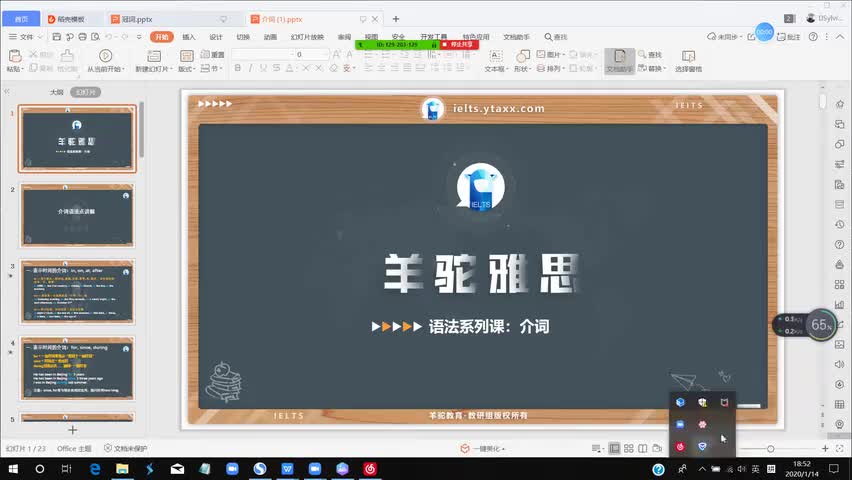
Task: Click the red Stop Share (停止共享) button
Action: pyautogui.click(x=460, y=45)
